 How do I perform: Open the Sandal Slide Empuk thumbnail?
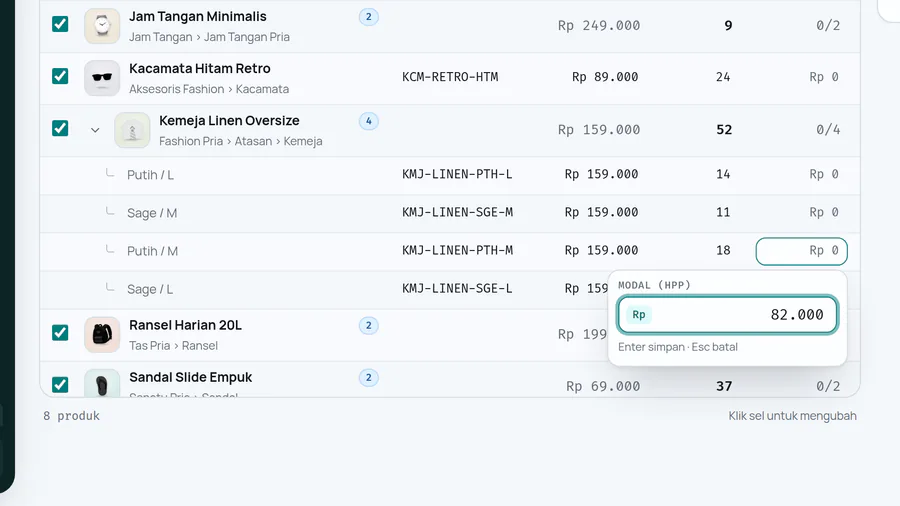pyautogui.click(x=102, y=383)
